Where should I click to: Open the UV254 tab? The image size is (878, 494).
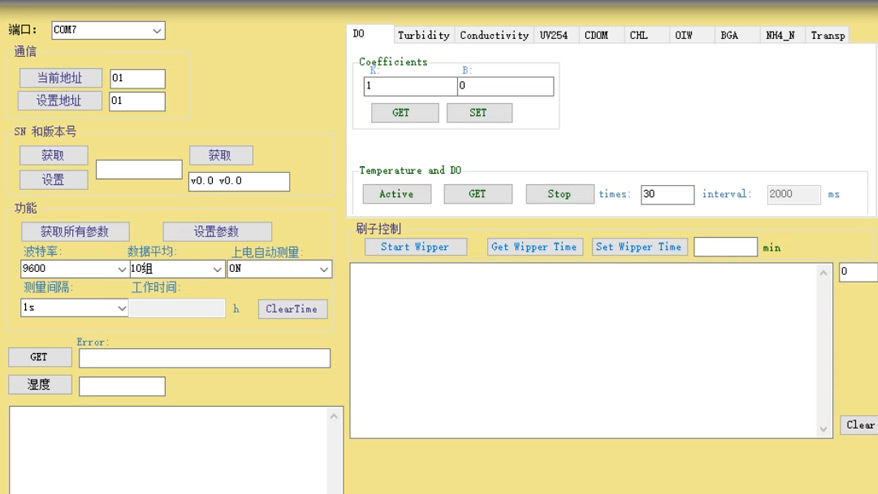click(553, 36)
